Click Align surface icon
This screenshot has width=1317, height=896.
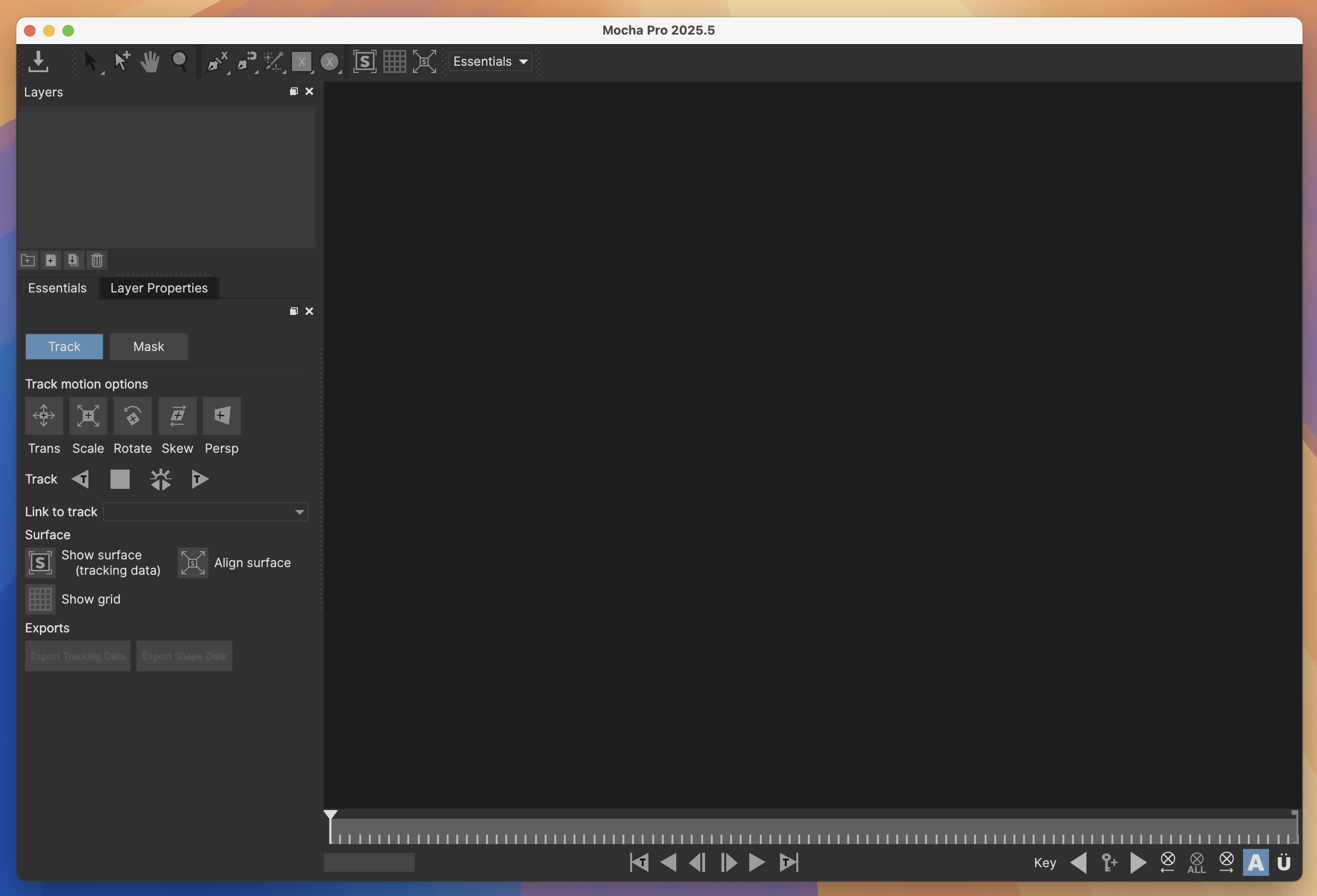[193, 562]
